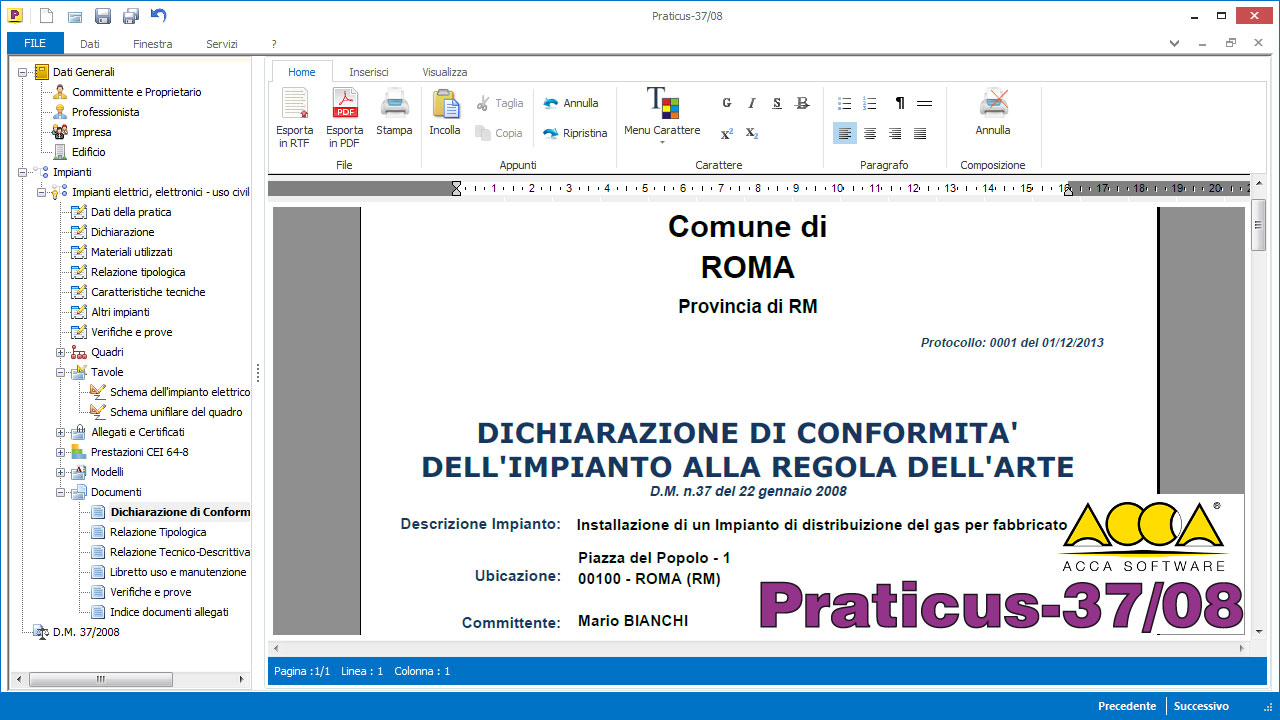
Task: Click the save all double-floppy icon
Action: [131, 15]
